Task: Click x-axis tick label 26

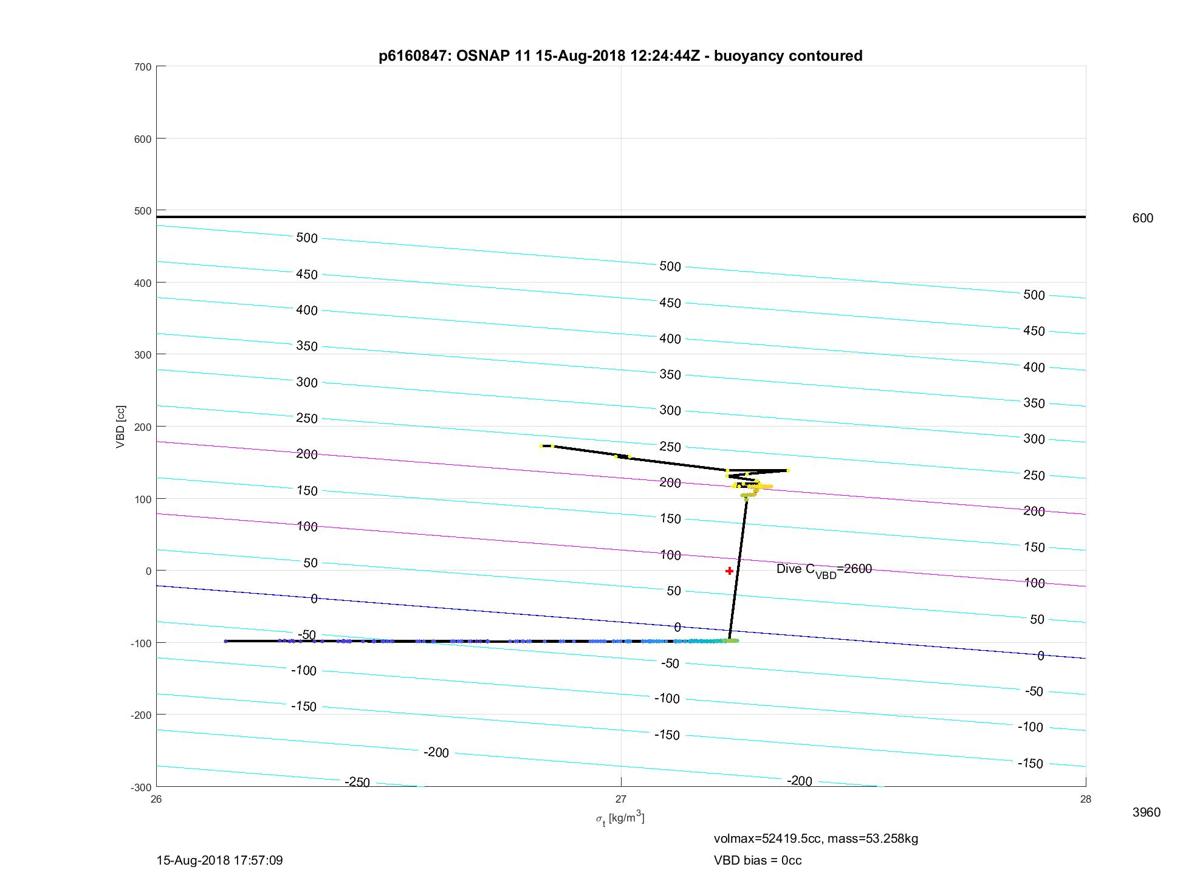Action: [x=157, y=798]
